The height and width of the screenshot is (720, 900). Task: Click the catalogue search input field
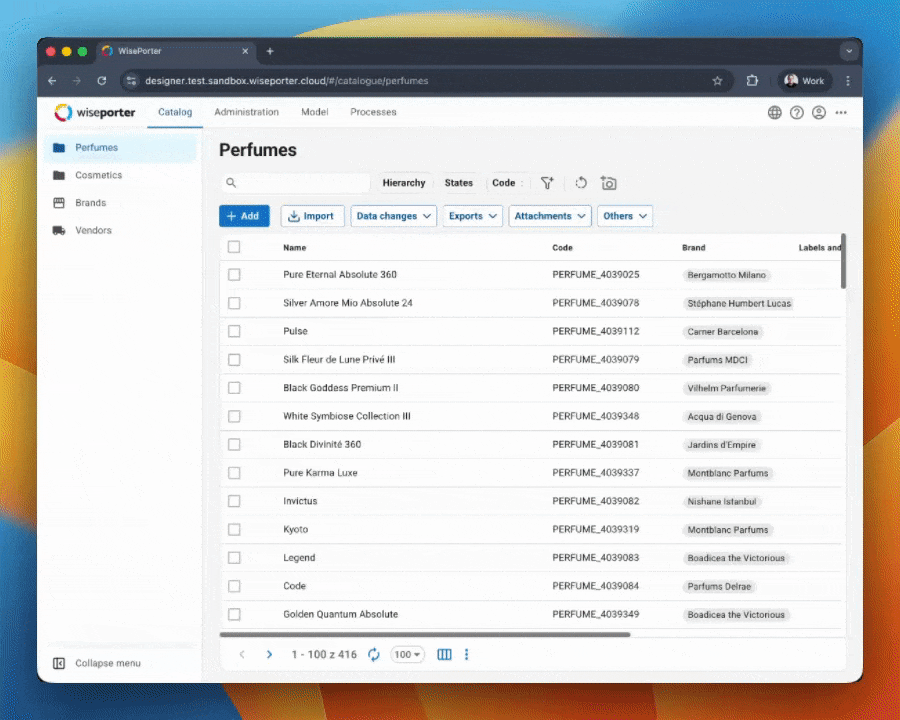303,183
